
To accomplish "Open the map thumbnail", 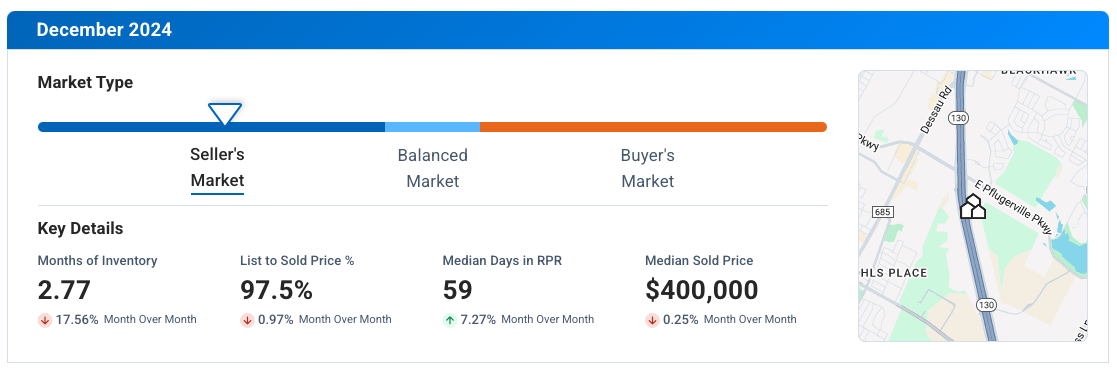I will click(973, 206).
